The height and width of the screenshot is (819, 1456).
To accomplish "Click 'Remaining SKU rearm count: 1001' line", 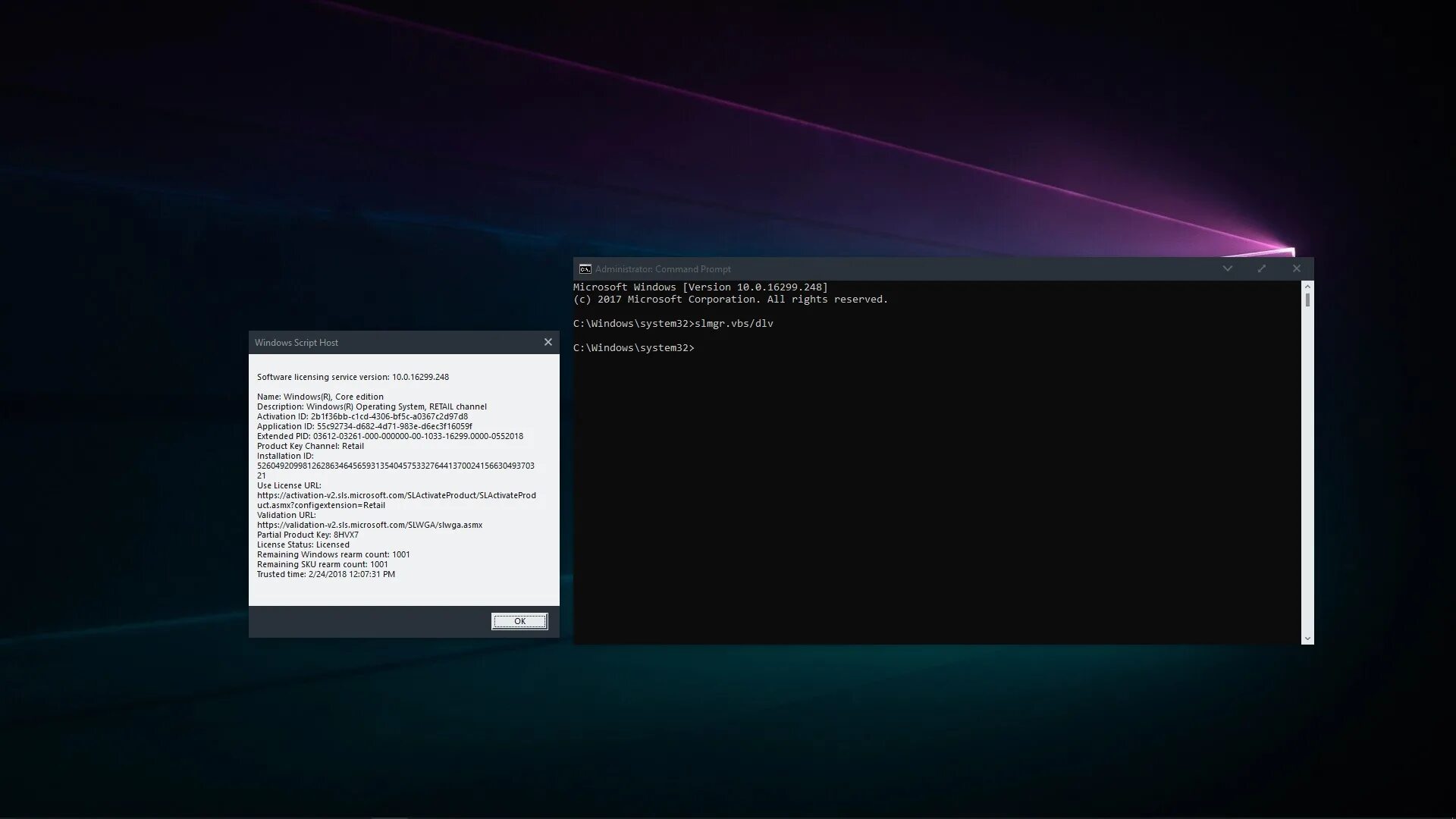I will coord(322,564).
